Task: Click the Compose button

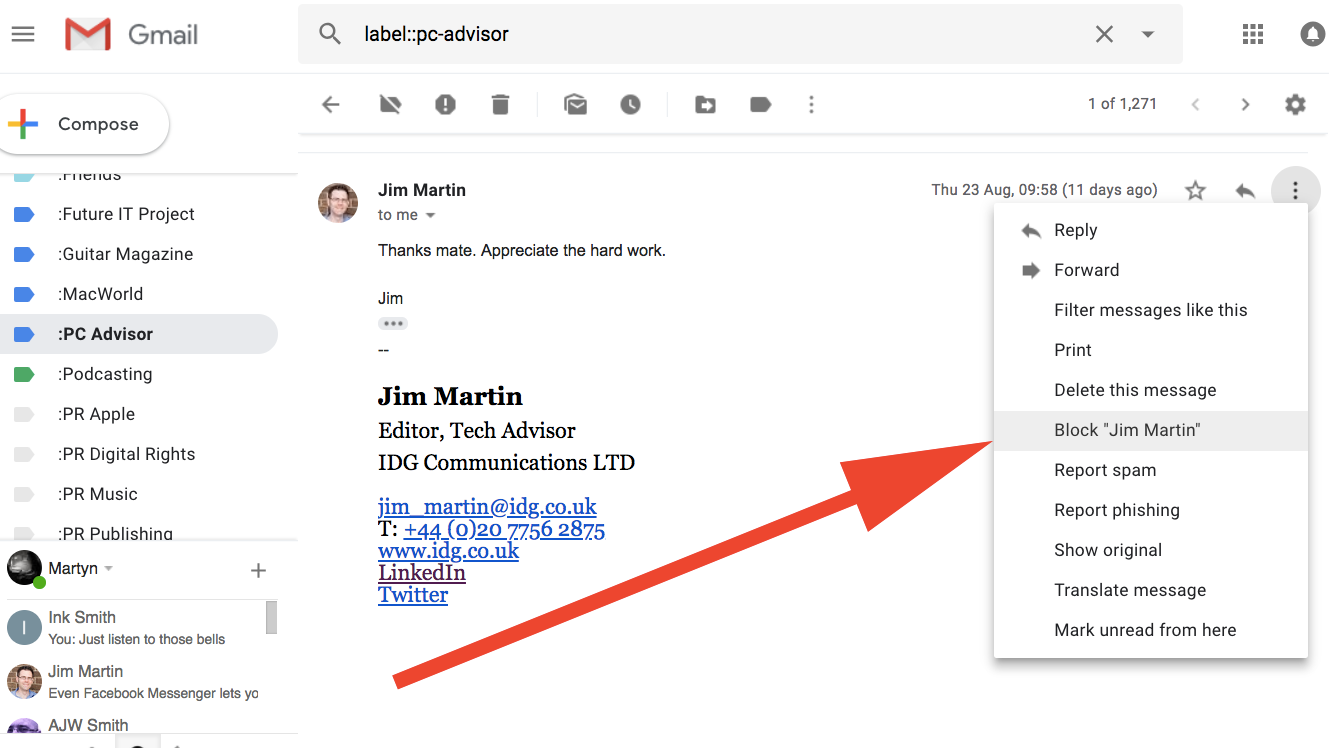Action: tap(84, 123)
